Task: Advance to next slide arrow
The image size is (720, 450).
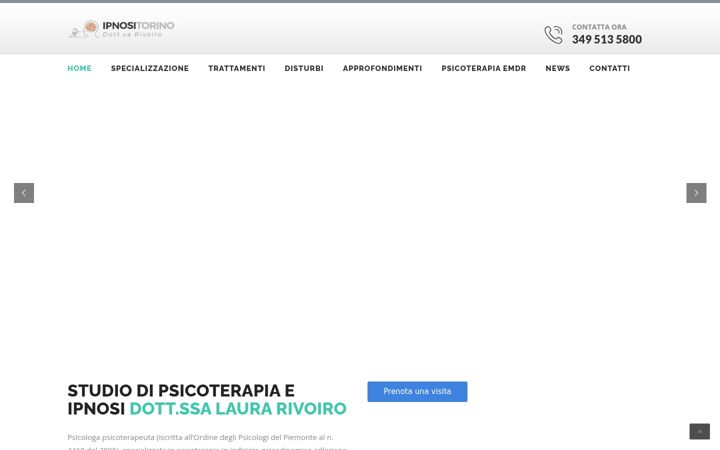Action: click(x=696, y=193)
